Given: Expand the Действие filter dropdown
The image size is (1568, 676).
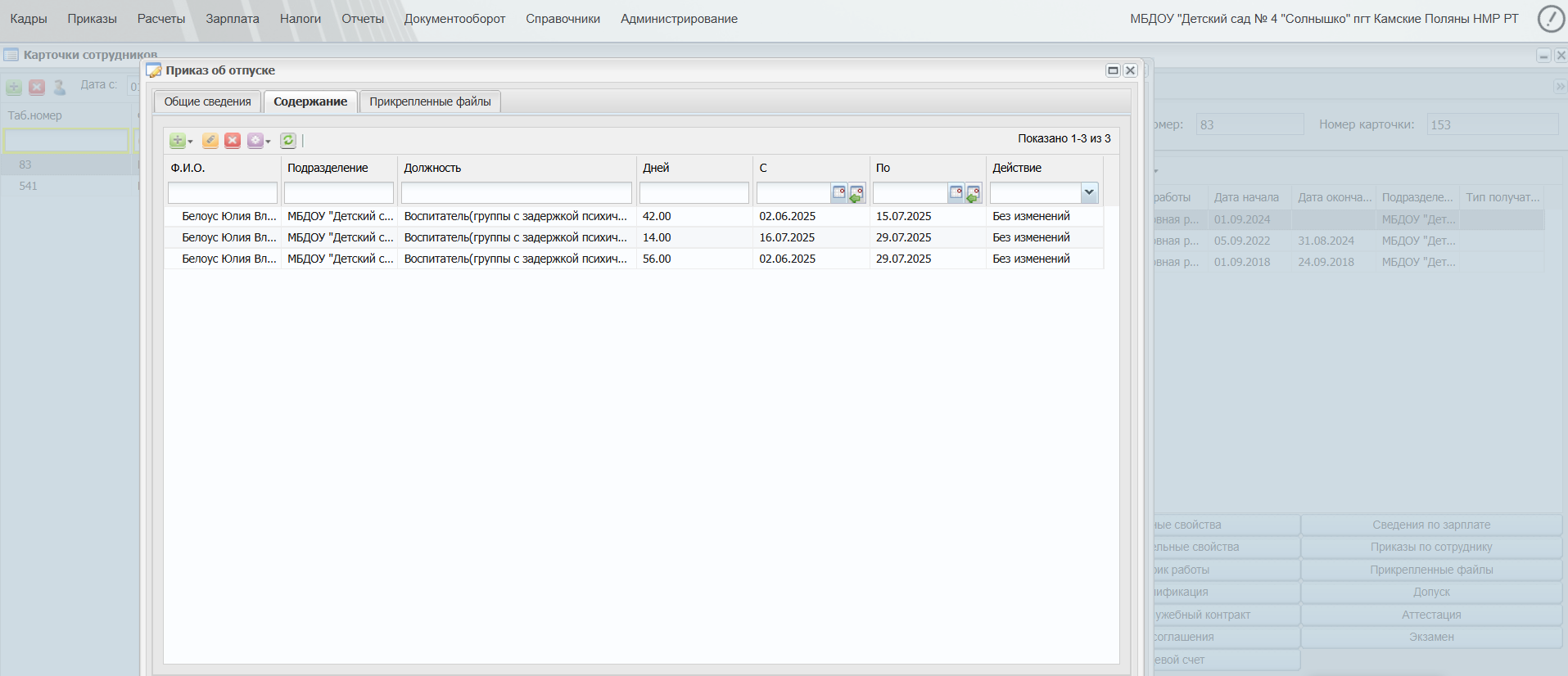Looking at the screenshot, I should click(1089, 192).
